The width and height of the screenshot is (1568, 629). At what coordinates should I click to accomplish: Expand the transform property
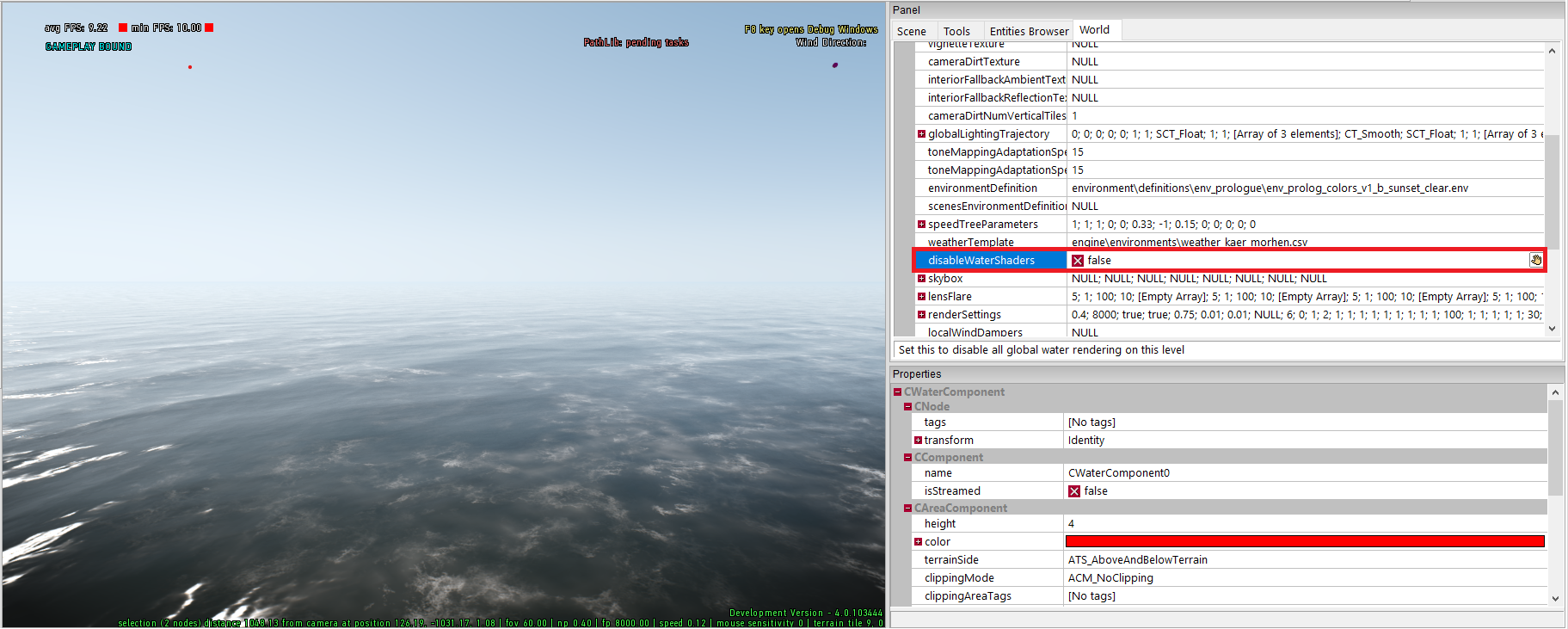(918, 441)
